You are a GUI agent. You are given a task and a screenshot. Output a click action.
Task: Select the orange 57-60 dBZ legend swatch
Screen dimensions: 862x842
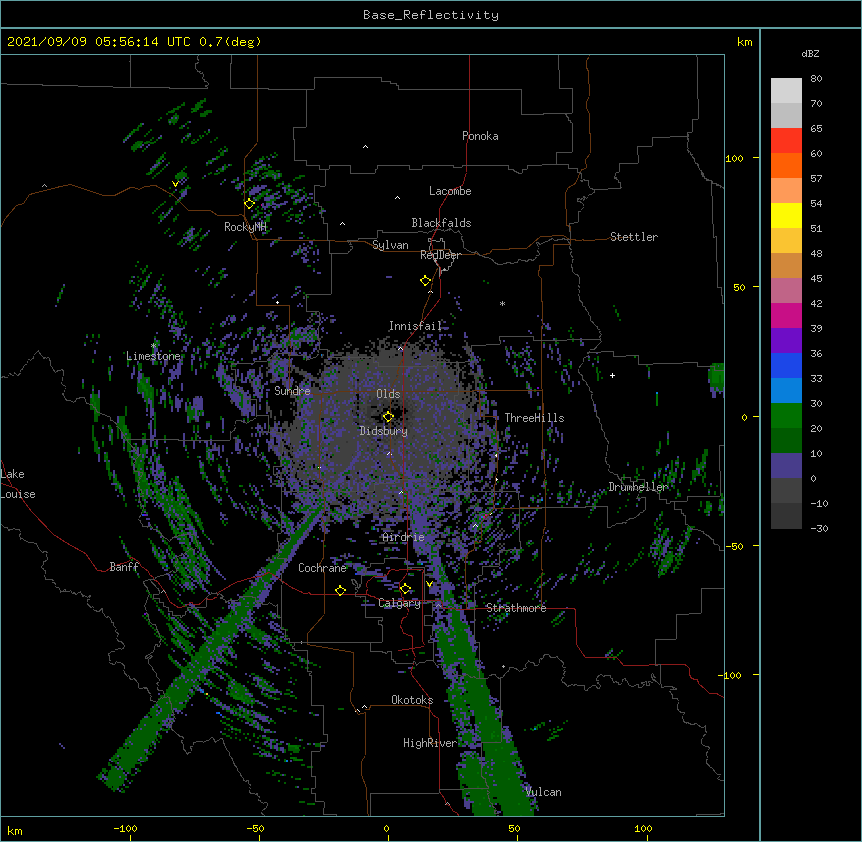tap(786, 165)
